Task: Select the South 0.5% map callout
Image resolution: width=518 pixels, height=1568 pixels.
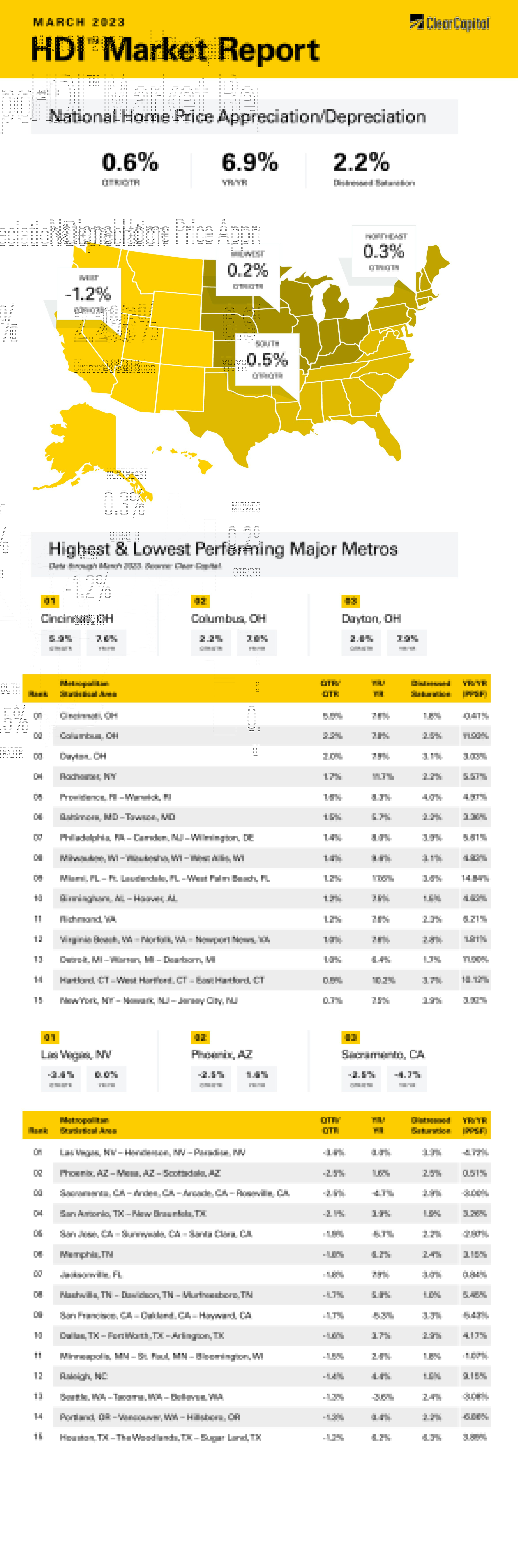Action: pos(267,359)
